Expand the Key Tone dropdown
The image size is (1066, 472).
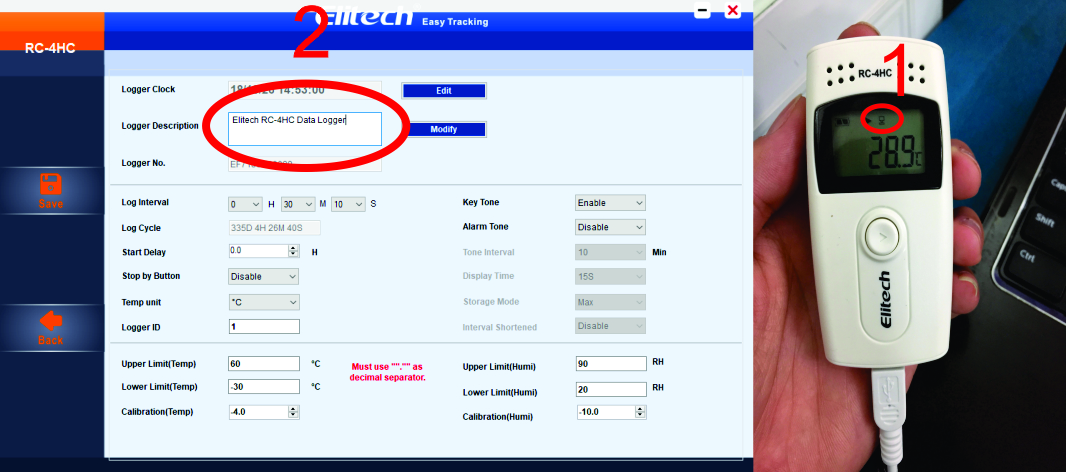(x=610, y=203)
